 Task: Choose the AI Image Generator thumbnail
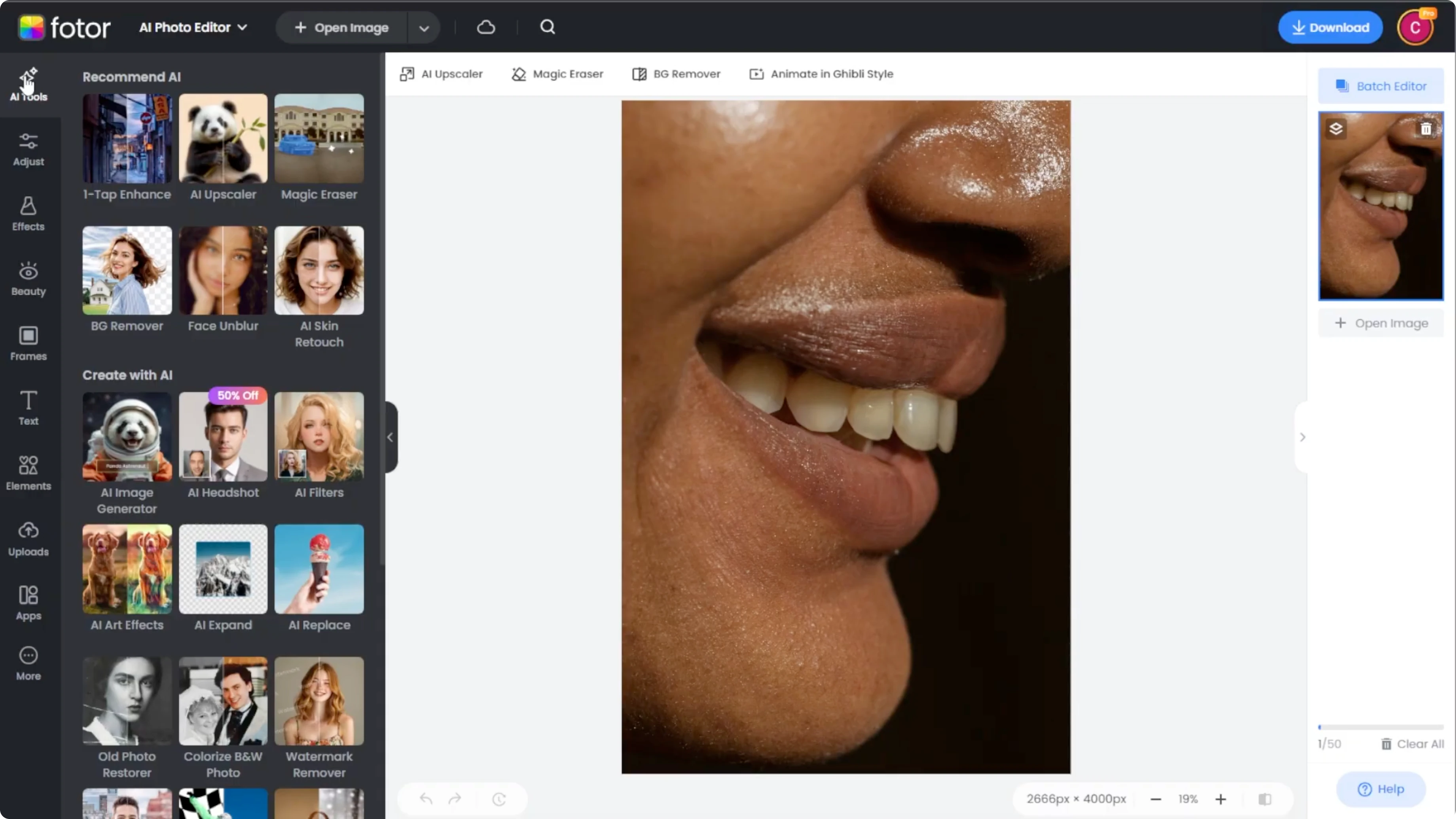pyautogui.click(x=127, y=436)
